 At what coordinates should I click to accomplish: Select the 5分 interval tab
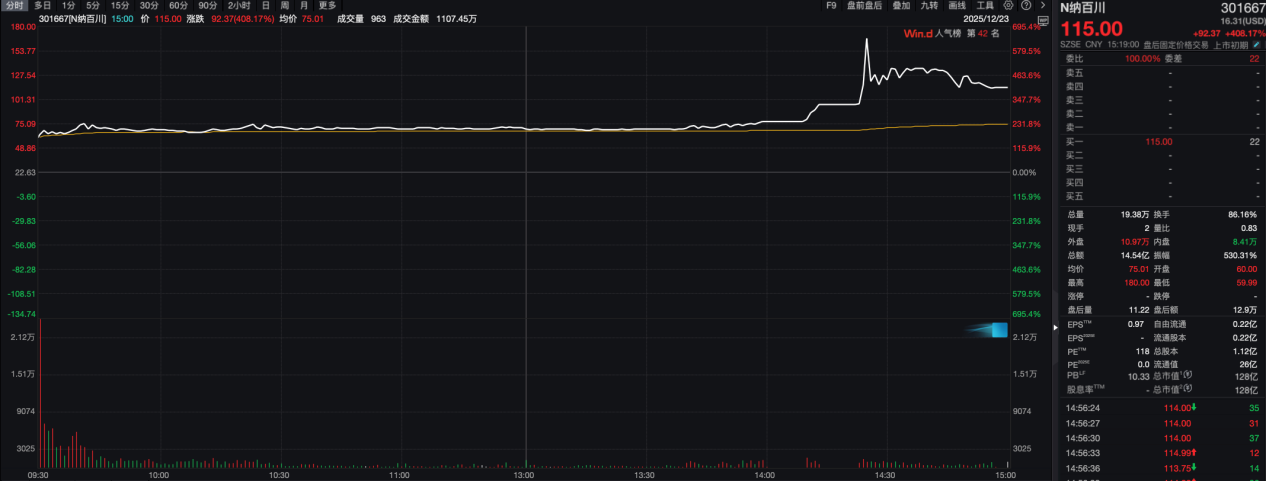tap(92, 6)
